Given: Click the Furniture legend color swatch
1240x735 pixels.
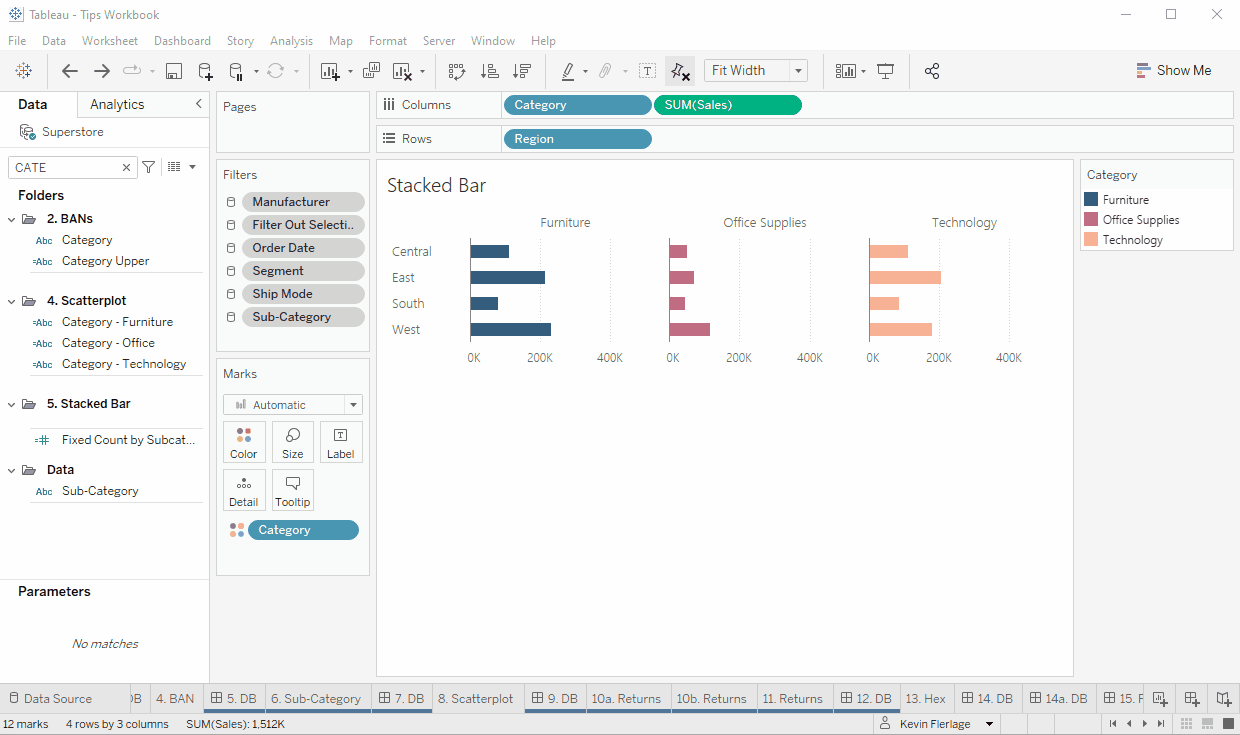Looking at the screenshot, I should point(1091,200).
